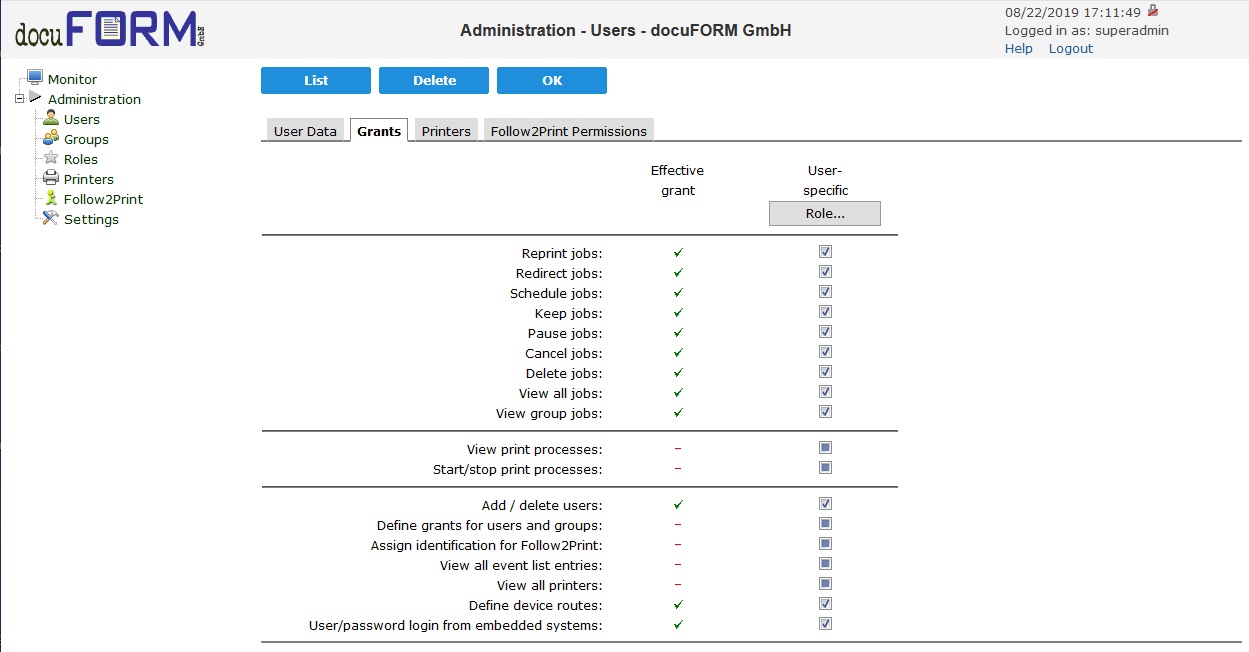Image resolution: width=1249 pixels, height=652 pixels.
Task: Select the Grants tab
Action: pos(379,131)
